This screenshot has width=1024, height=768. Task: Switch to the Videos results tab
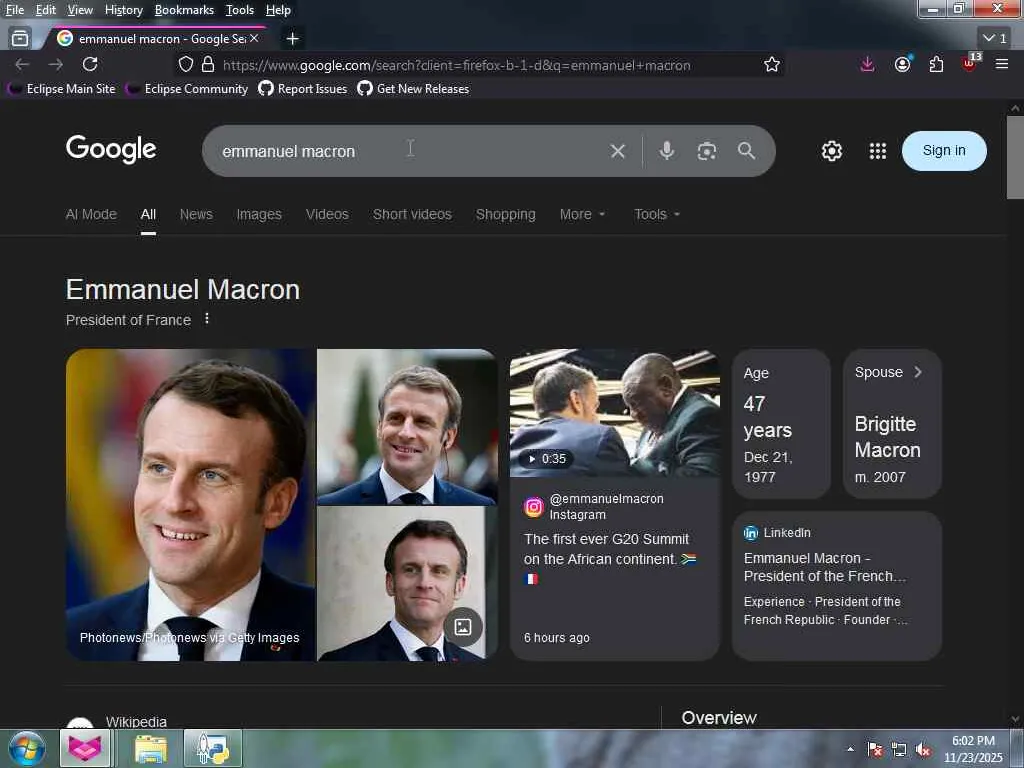[x=327, y=214]
